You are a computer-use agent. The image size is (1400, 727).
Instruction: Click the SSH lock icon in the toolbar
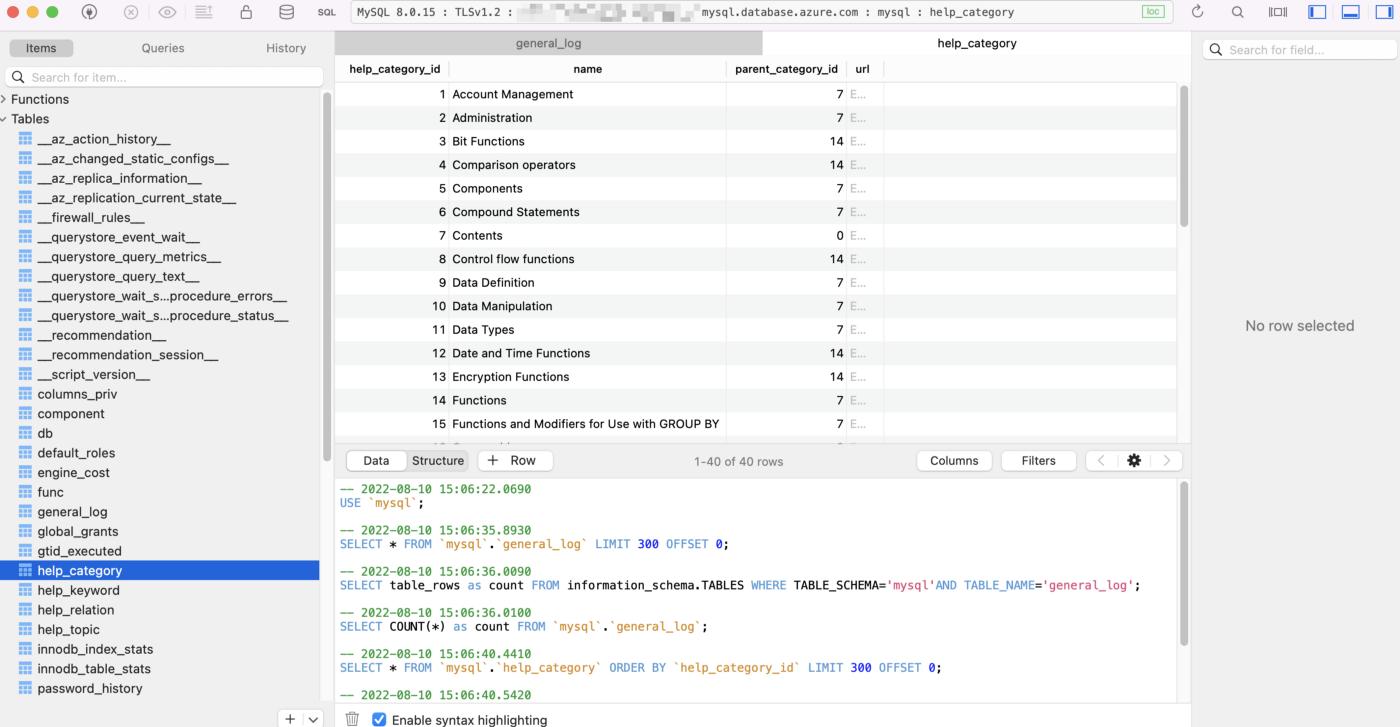pos(246,12)
